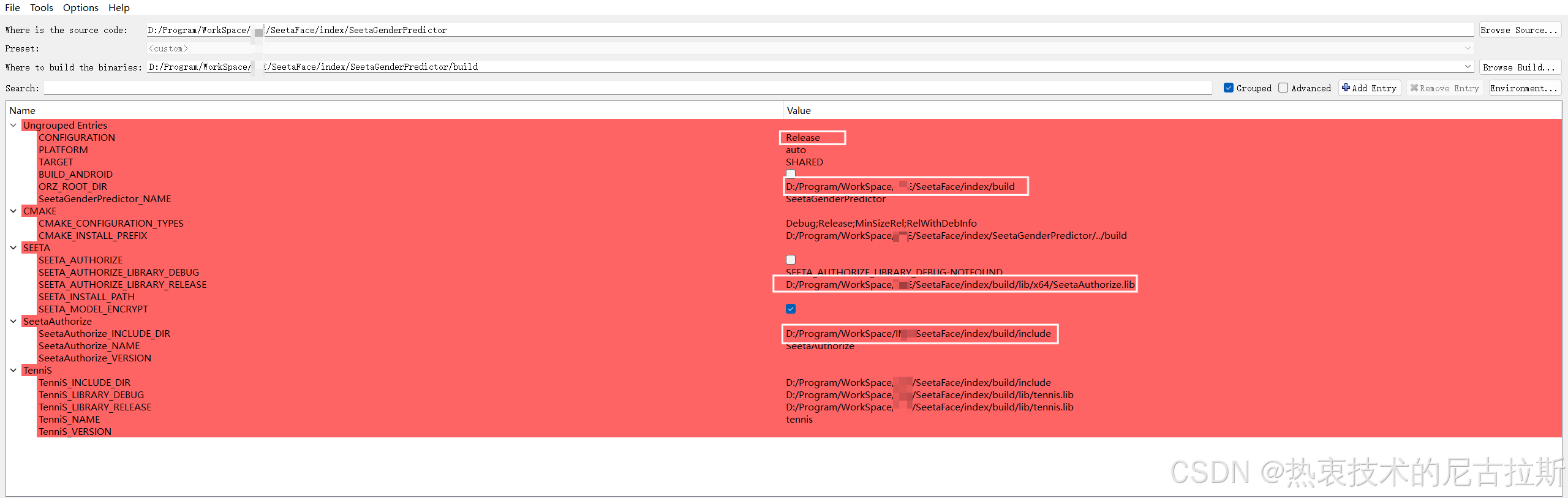Click the Search input field
This screenshot has width=1568, height=498.
pos(628,88)
